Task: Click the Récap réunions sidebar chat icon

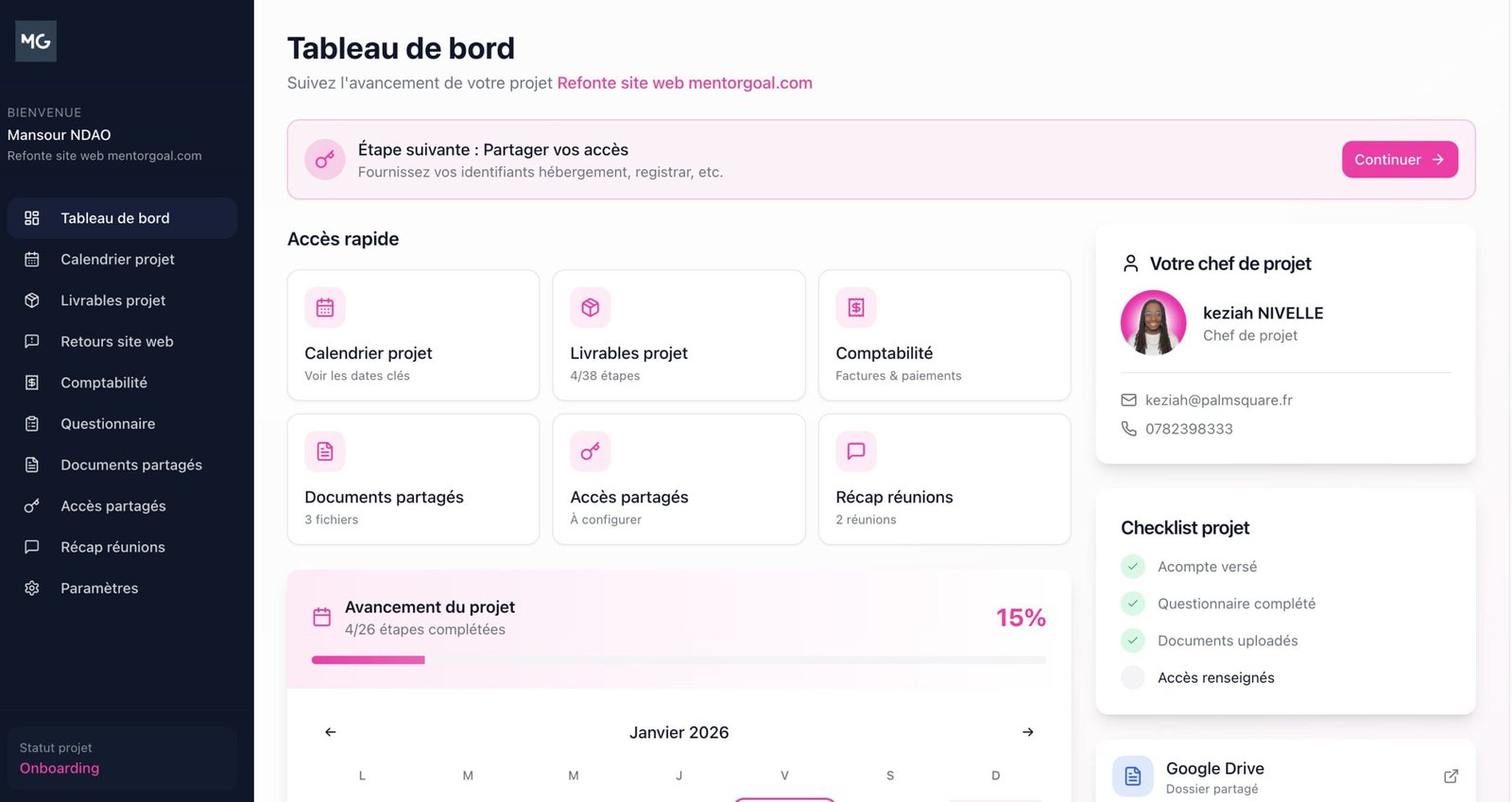Action: click(32, 547)
